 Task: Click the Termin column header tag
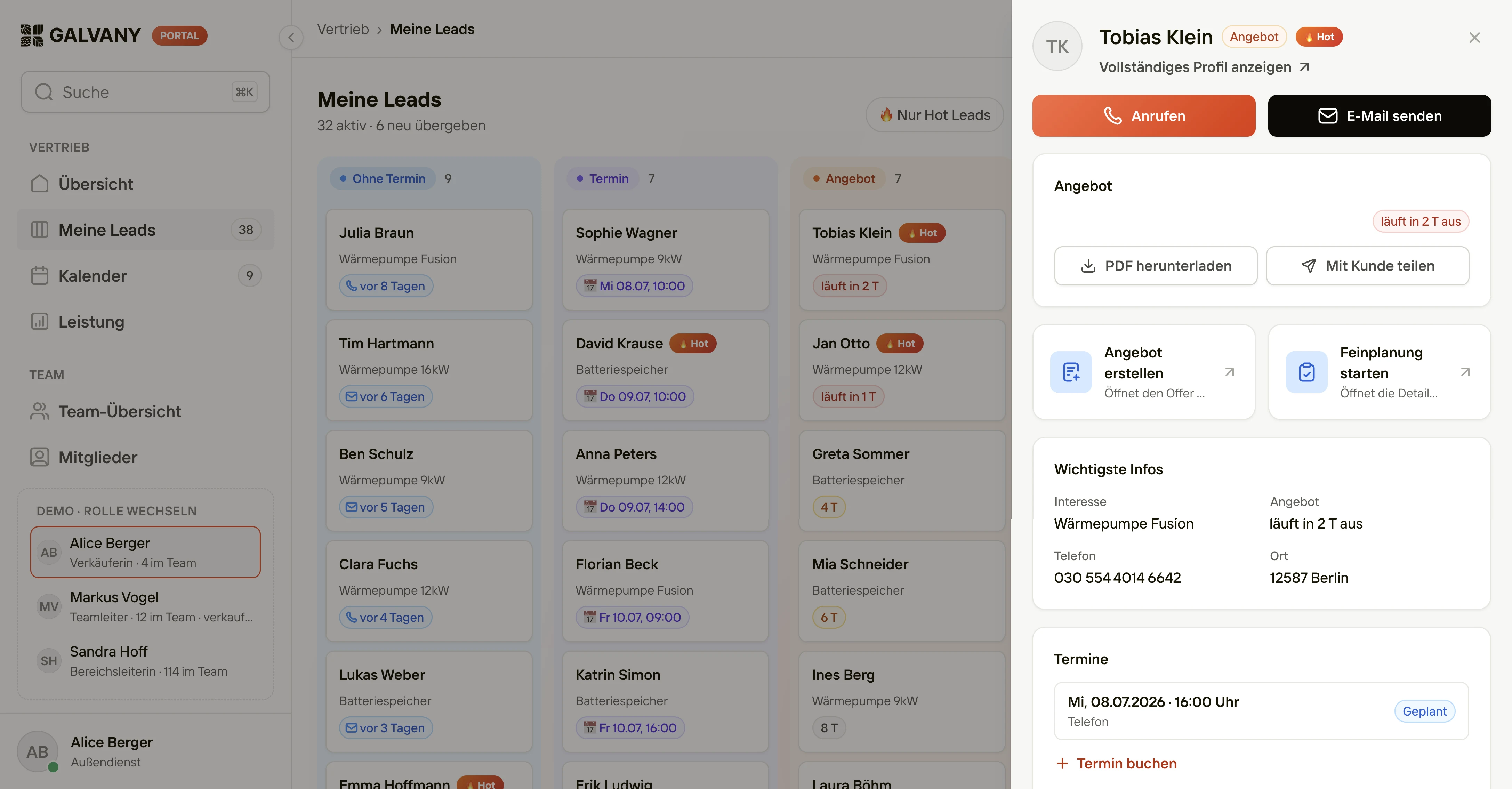point(603,178)
